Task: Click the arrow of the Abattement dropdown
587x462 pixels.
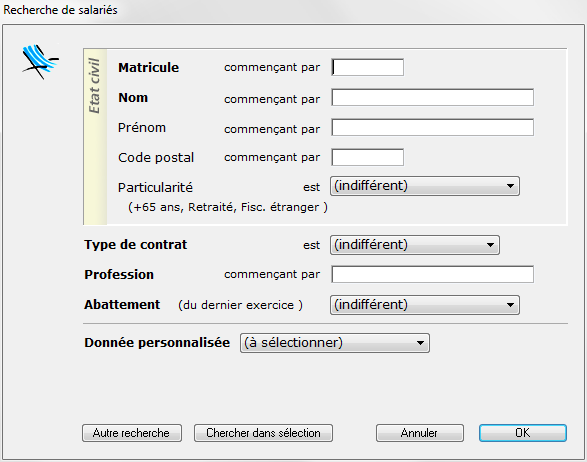Action: [510, 305]
